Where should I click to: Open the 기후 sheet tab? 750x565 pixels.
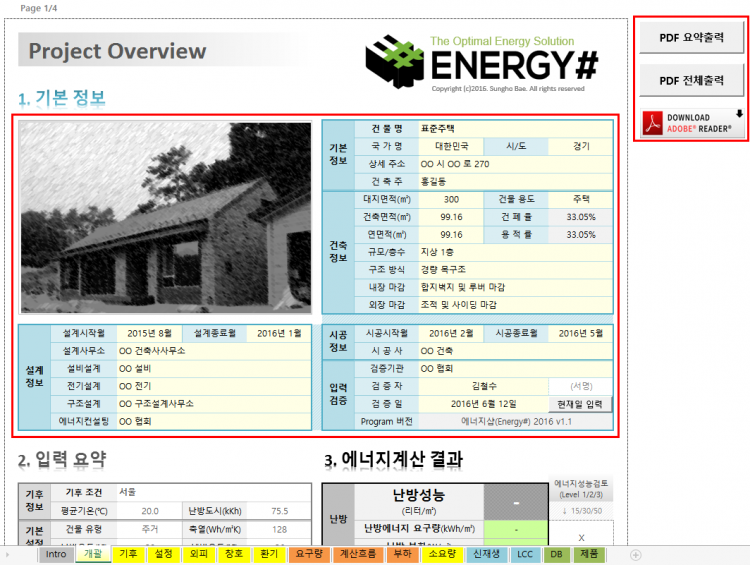[x=128, y=554]
